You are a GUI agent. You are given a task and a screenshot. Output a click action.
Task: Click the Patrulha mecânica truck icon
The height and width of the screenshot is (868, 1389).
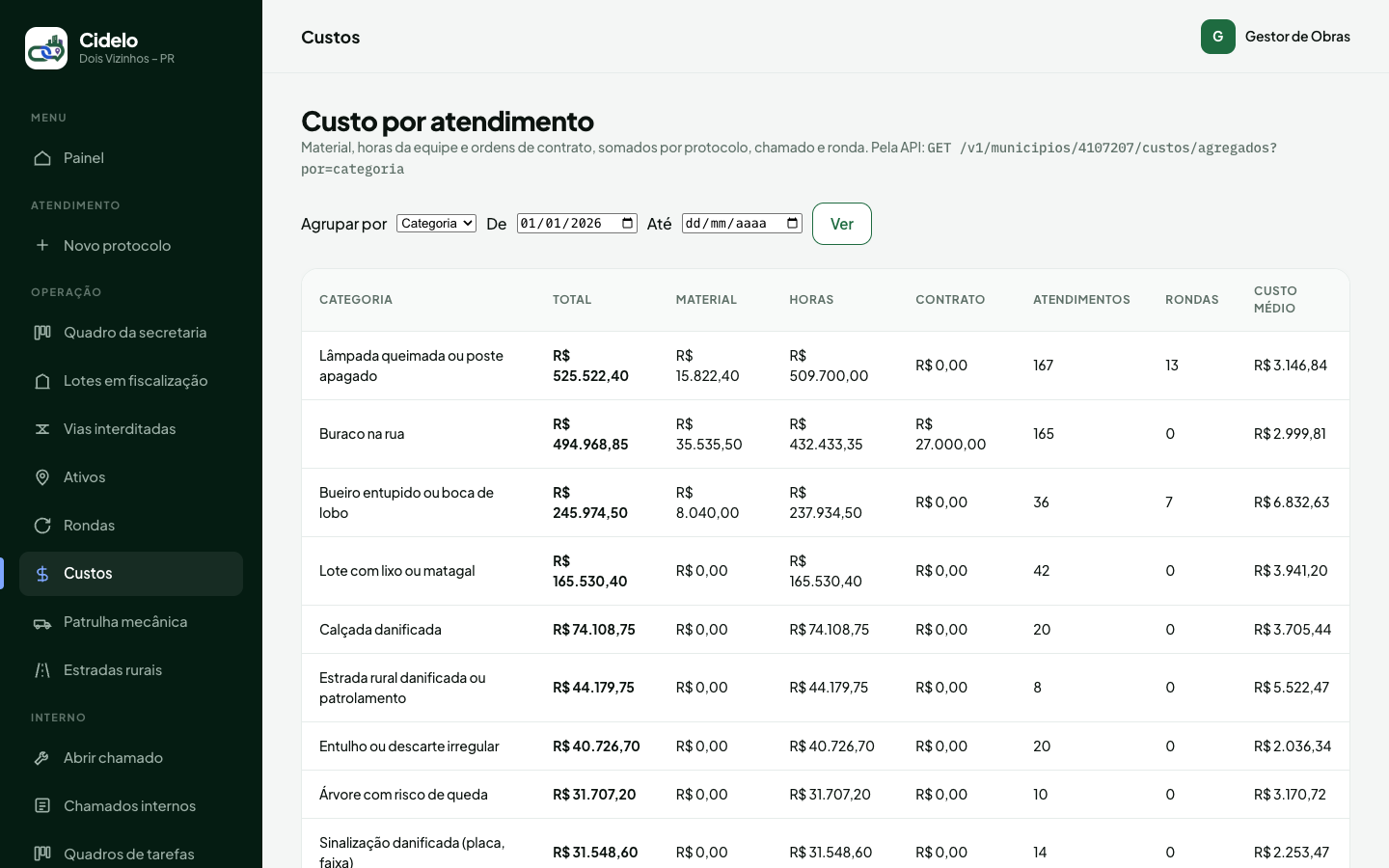click(42, 622)
